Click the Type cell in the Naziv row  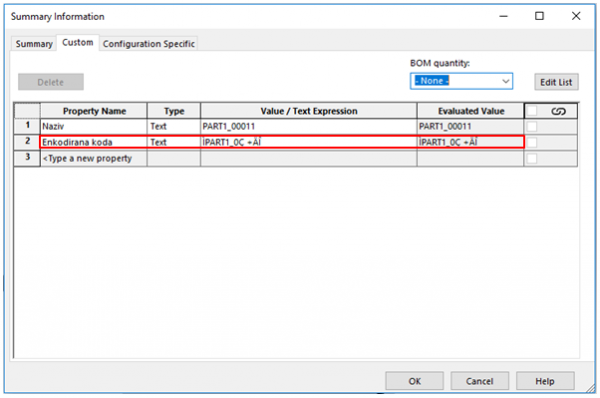(x=174, y=126)
